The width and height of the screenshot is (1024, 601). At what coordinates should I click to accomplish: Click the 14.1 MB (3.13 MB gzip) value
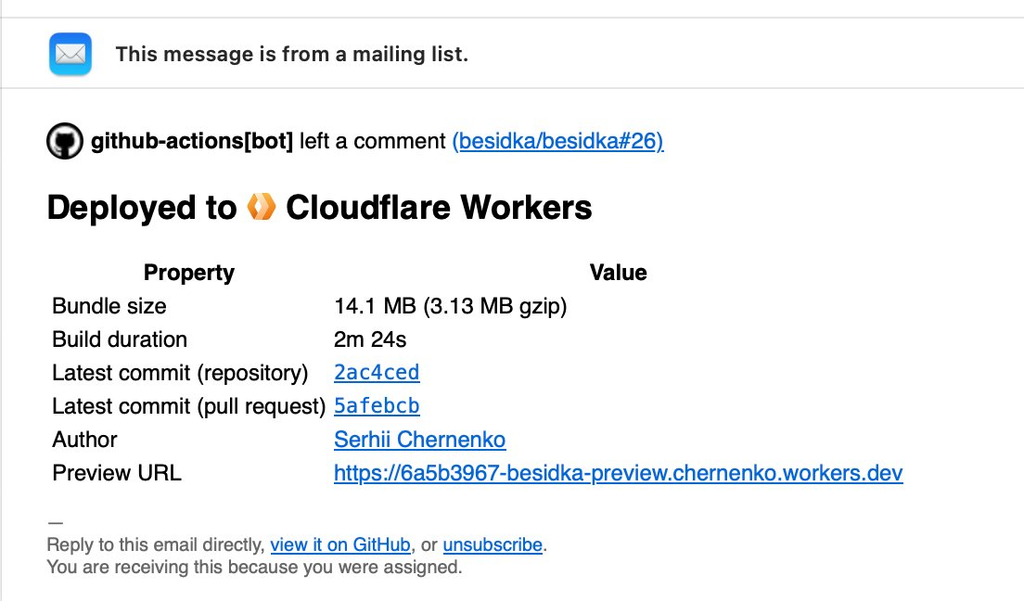coord(451,306)
